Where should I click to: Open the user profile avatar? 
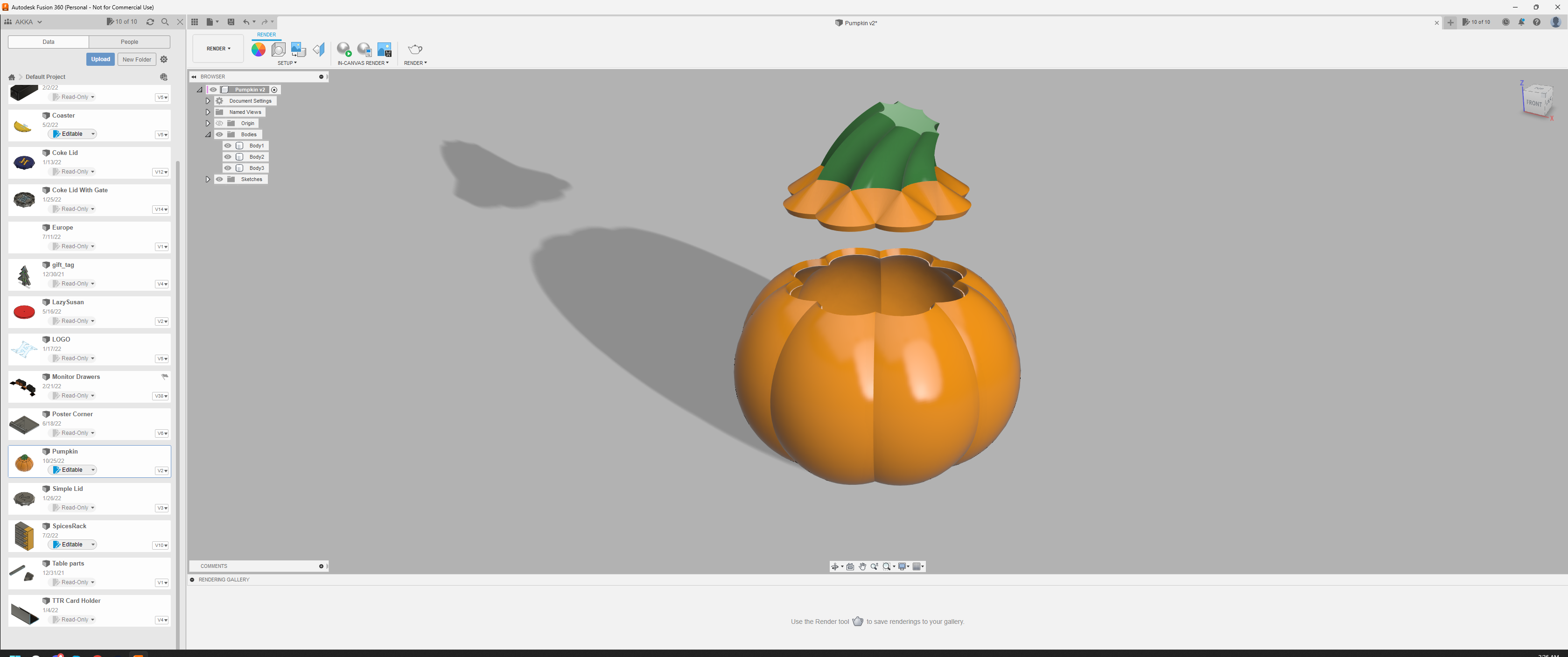[1556, 22]
